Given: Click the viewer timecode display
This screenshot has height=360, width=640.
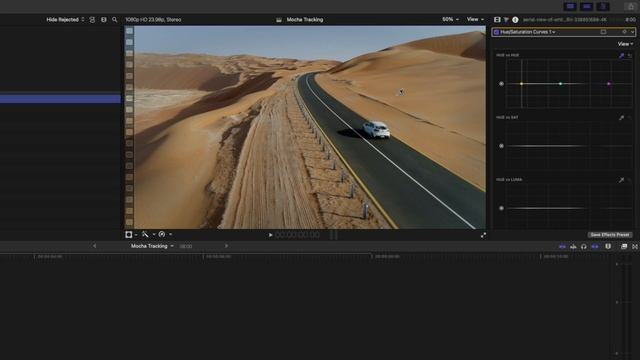Looking at the screenshot, I should point(298,235).
